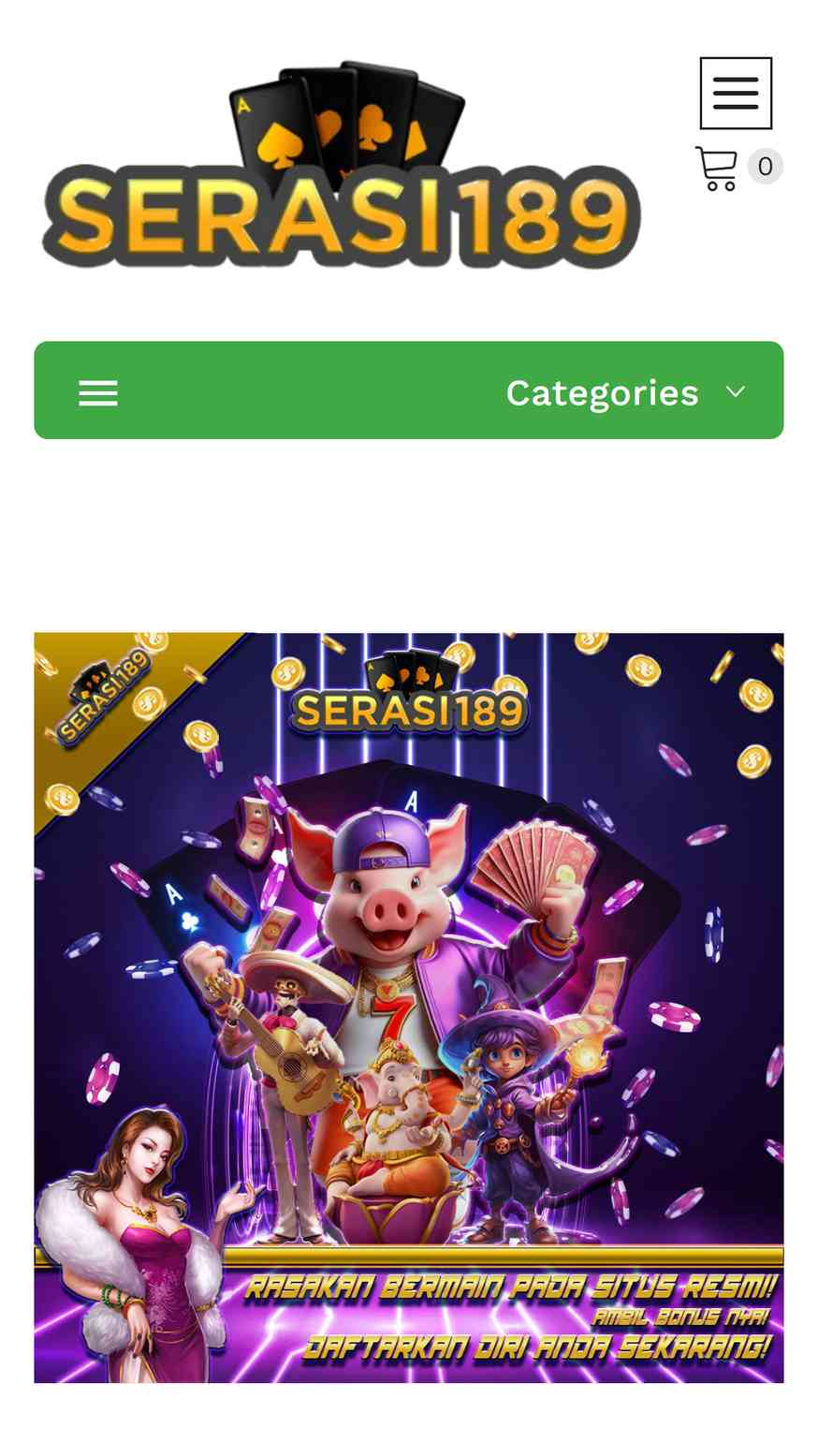Screen dimensions: 818x1456
Task: Click the green Categories bar
Action: (x=409, y=390)
